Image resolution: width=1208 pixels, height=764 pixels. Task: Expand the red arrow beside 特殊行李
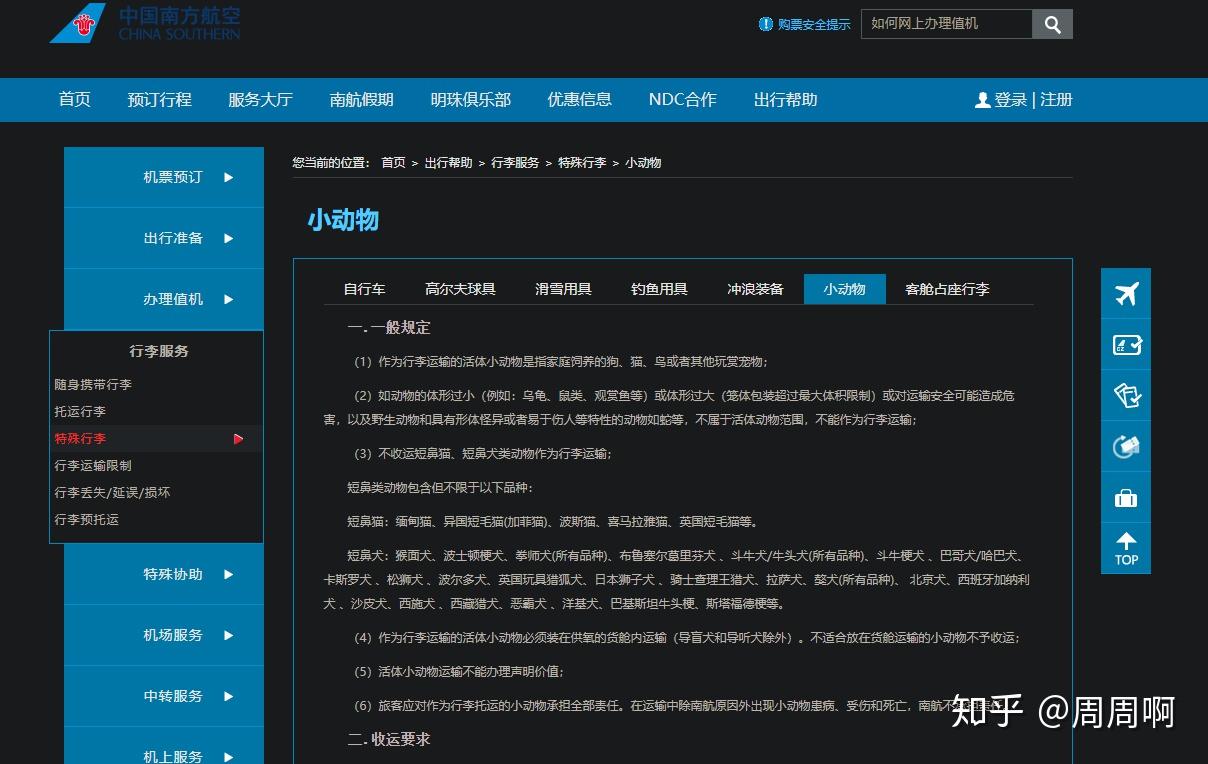[239, 439]
